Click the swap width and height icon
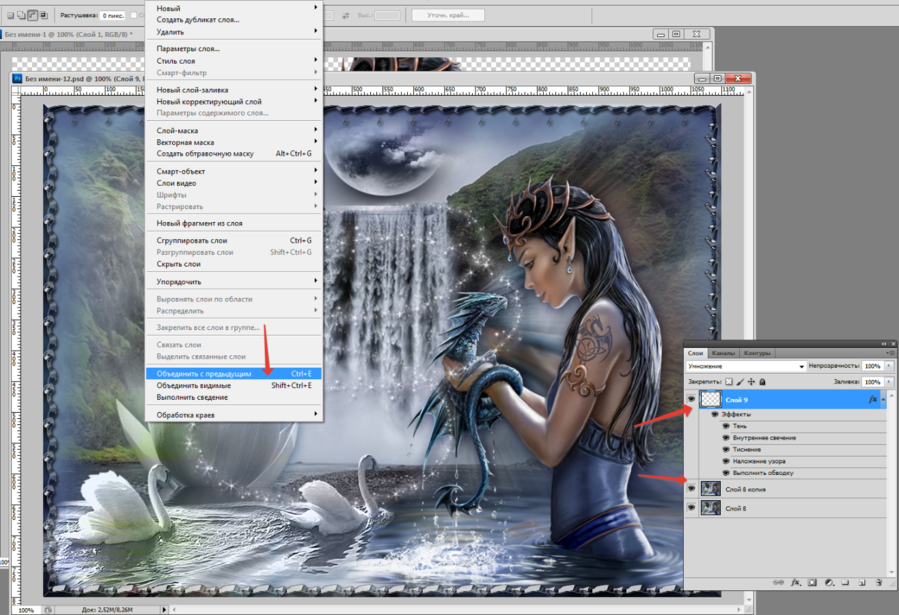Viewport: 899px width, 615px height. pyautogui.click(x=346, y=15)
